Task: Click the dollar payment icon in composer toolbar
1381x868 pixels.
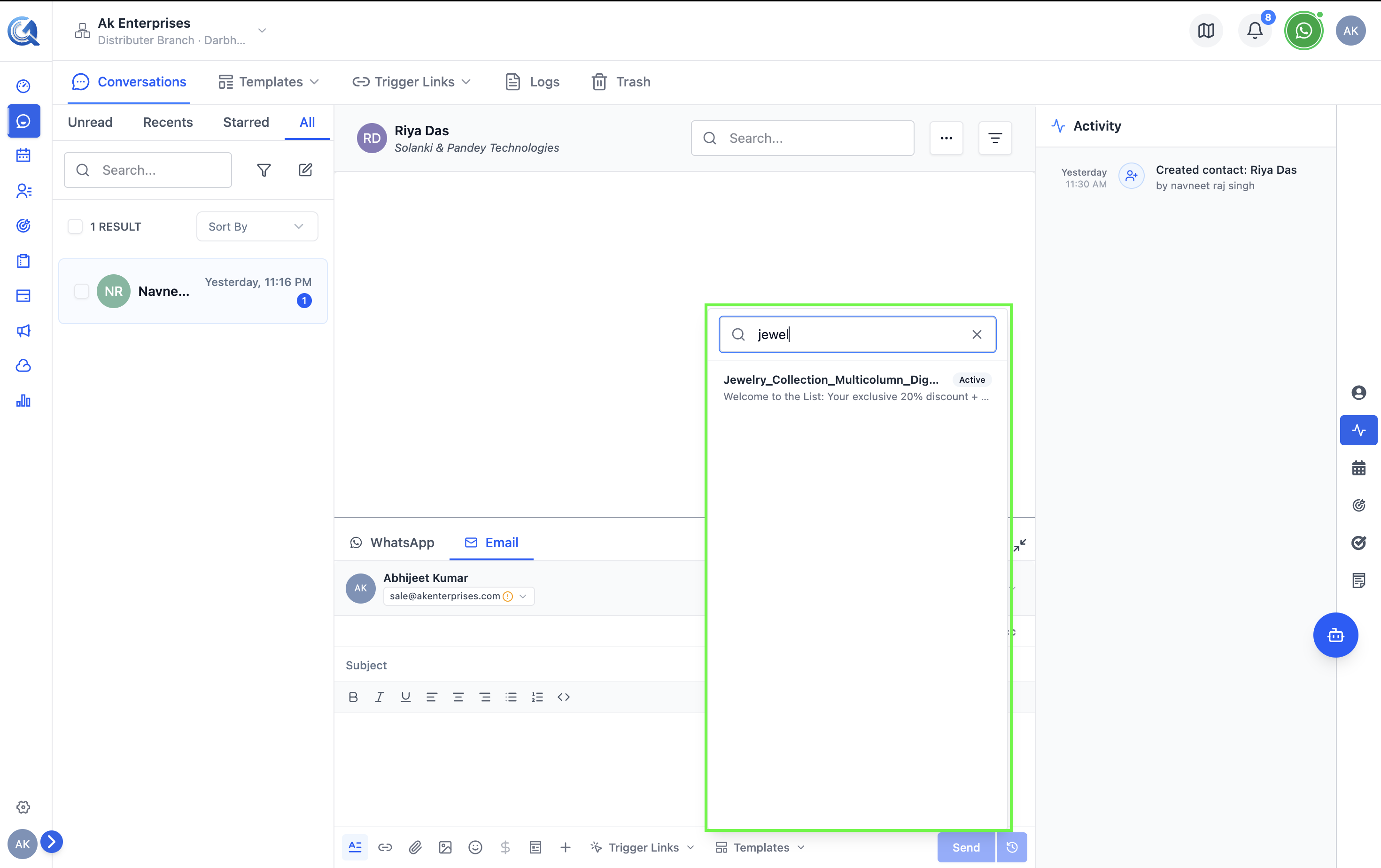Action: coord(505,847)
